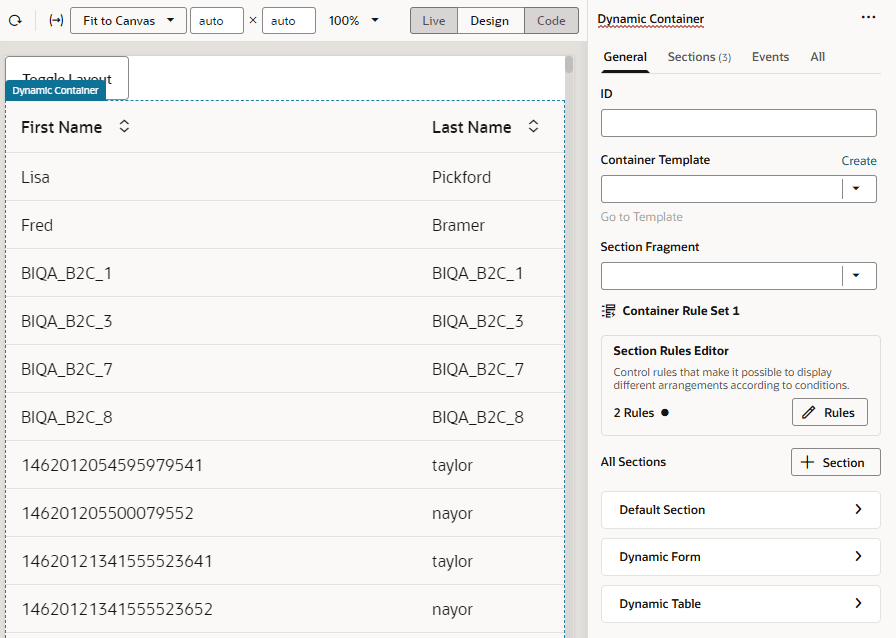
Task: Open the Fit to Canvas dropdown
Action: (128, 20)
